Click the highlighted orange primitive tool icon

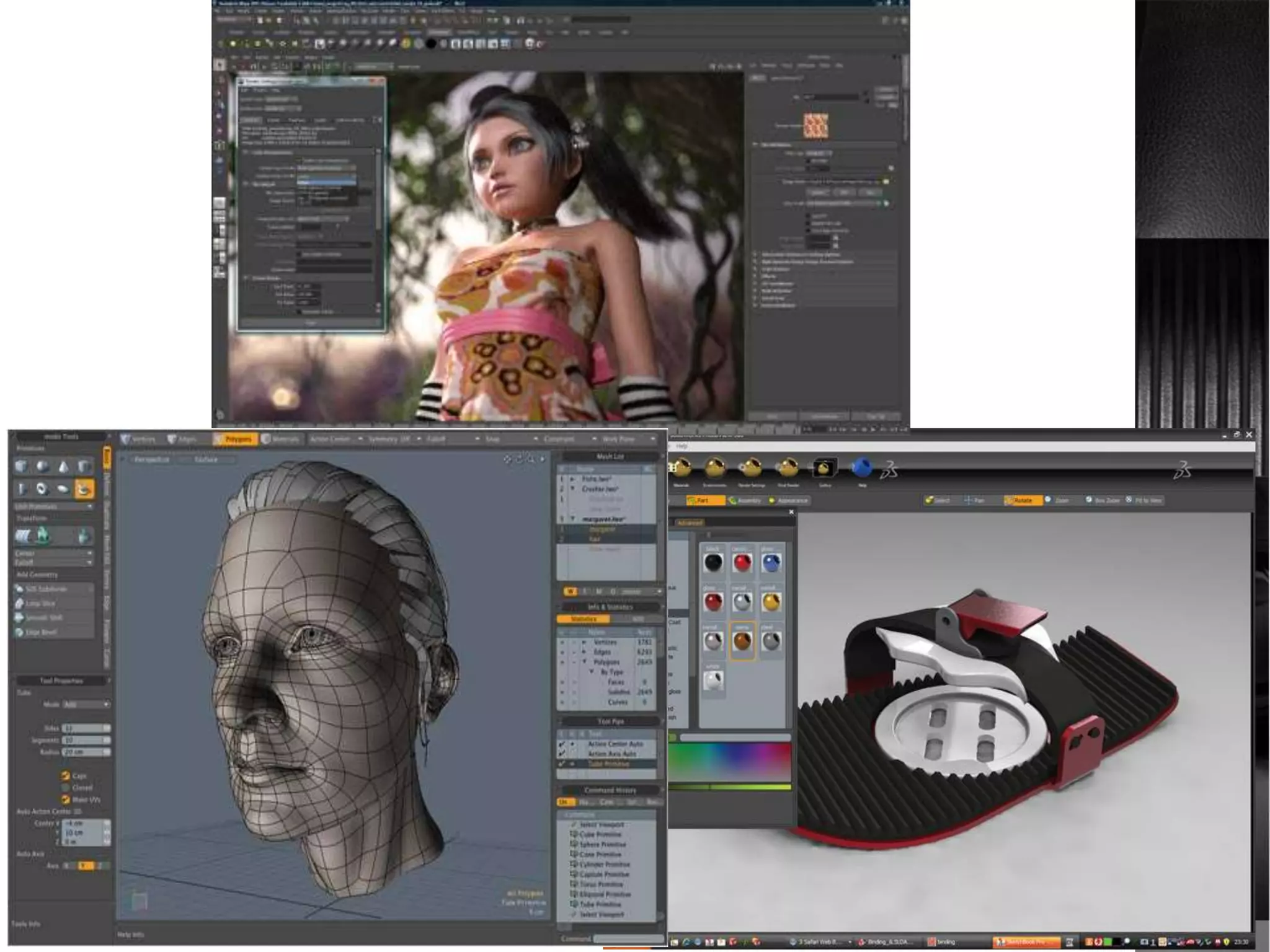[84, 489]
